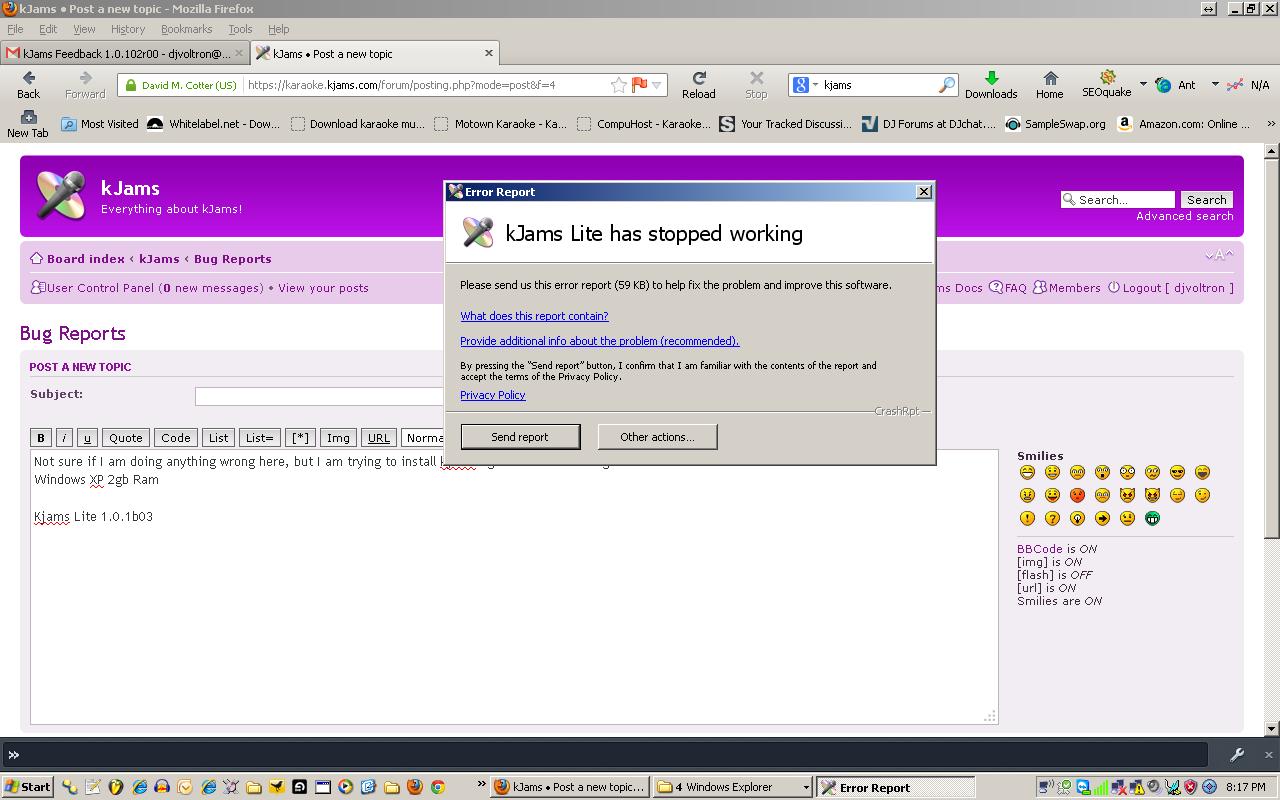Click the Send report button

click(x=520, y=437)
